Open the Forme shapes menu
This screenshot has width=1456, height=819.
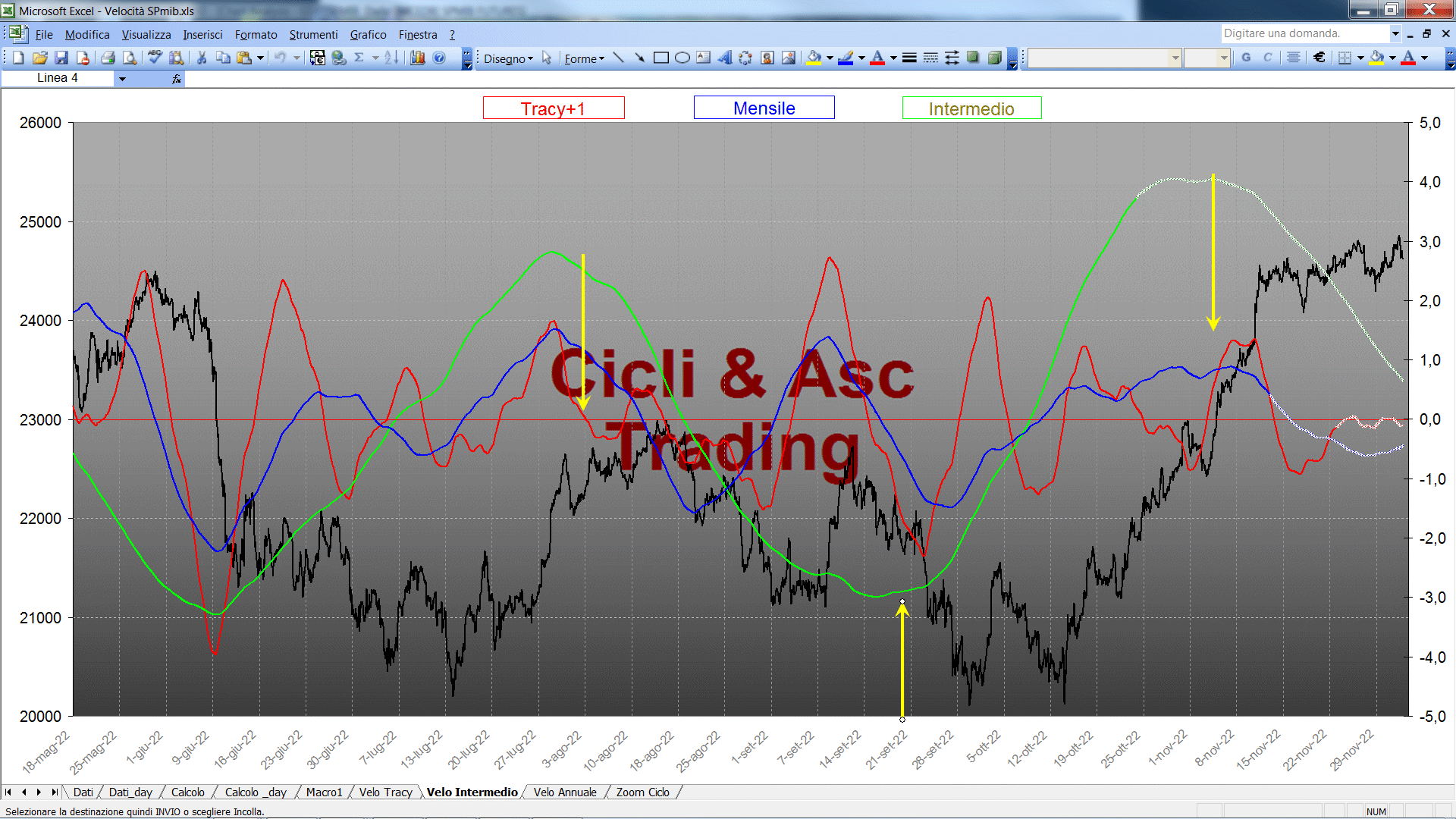584,58
